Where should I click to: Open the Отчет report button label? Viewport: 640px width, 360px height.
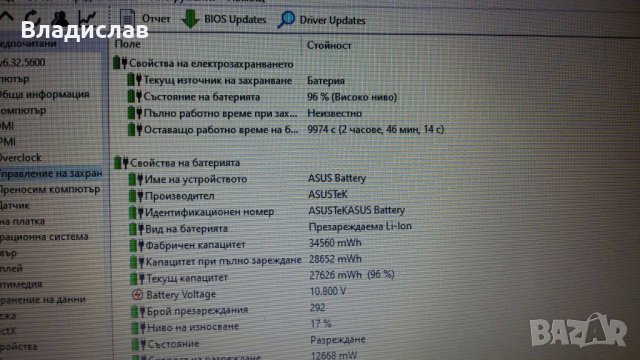[156, 19]
